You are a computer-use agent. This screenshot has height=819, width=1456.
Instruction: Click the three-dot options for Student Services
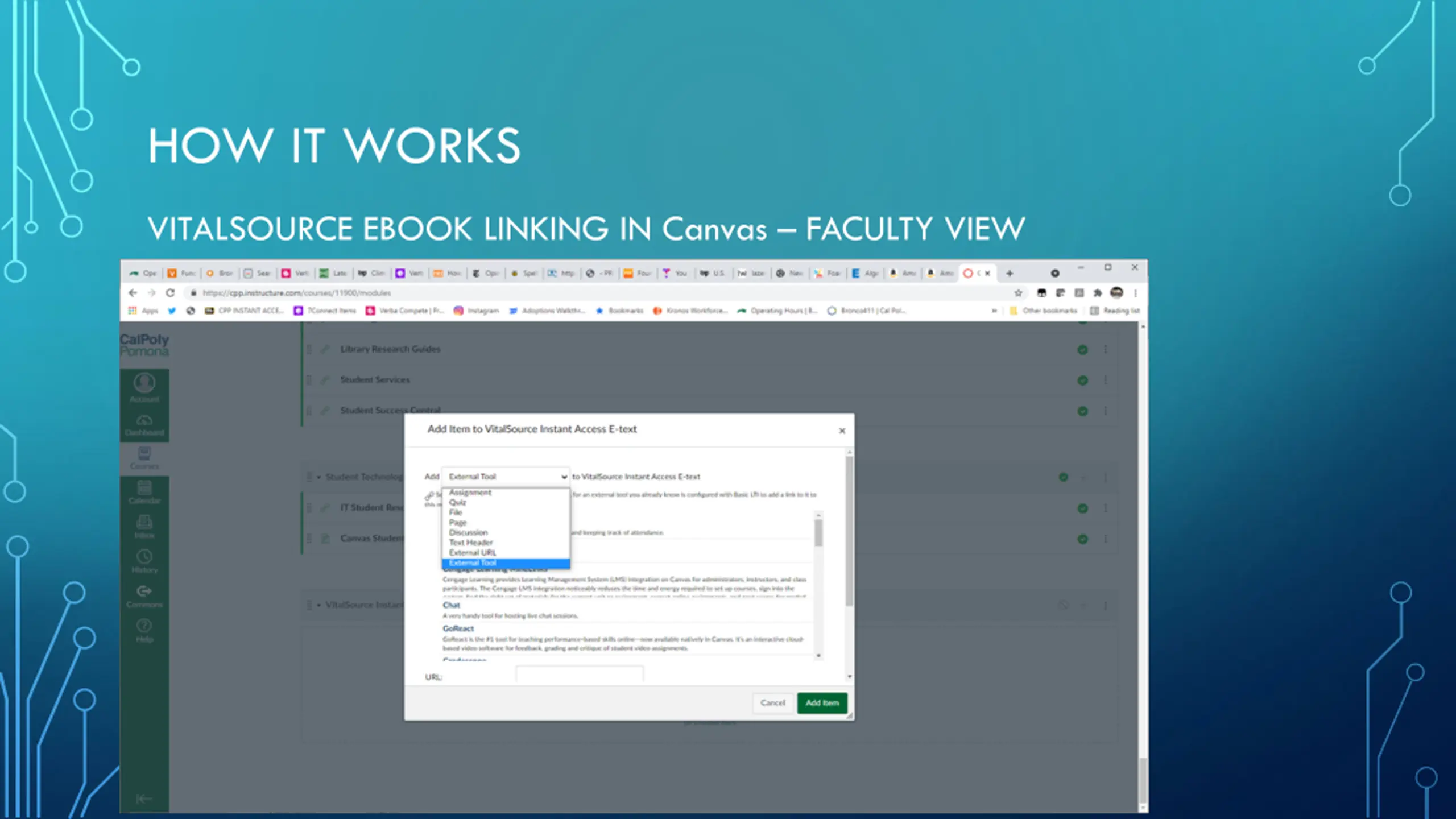pyautogui.click(x=1106, y=380)
